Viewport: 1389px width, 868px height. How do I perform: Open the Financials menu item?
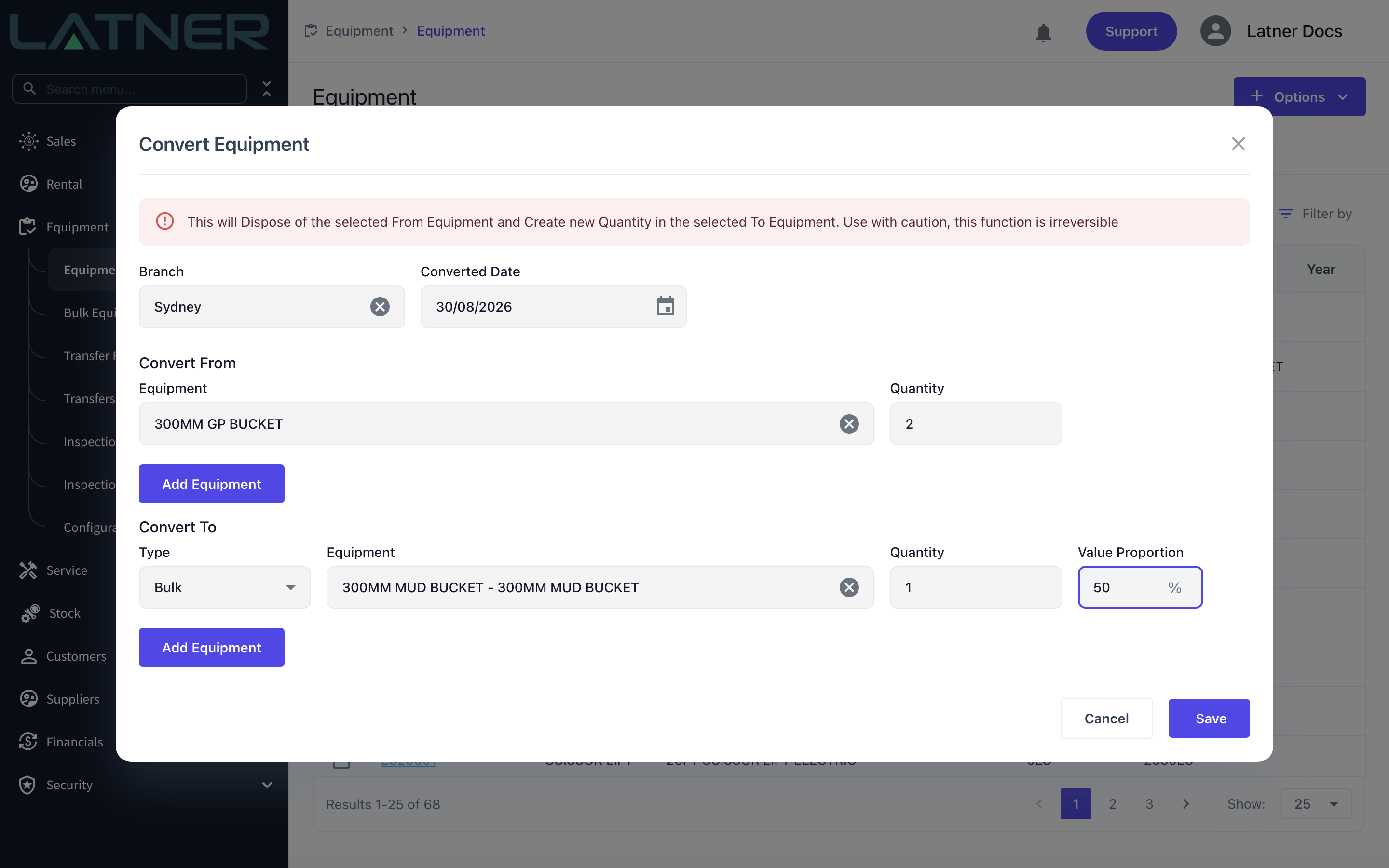coord(75,742)
